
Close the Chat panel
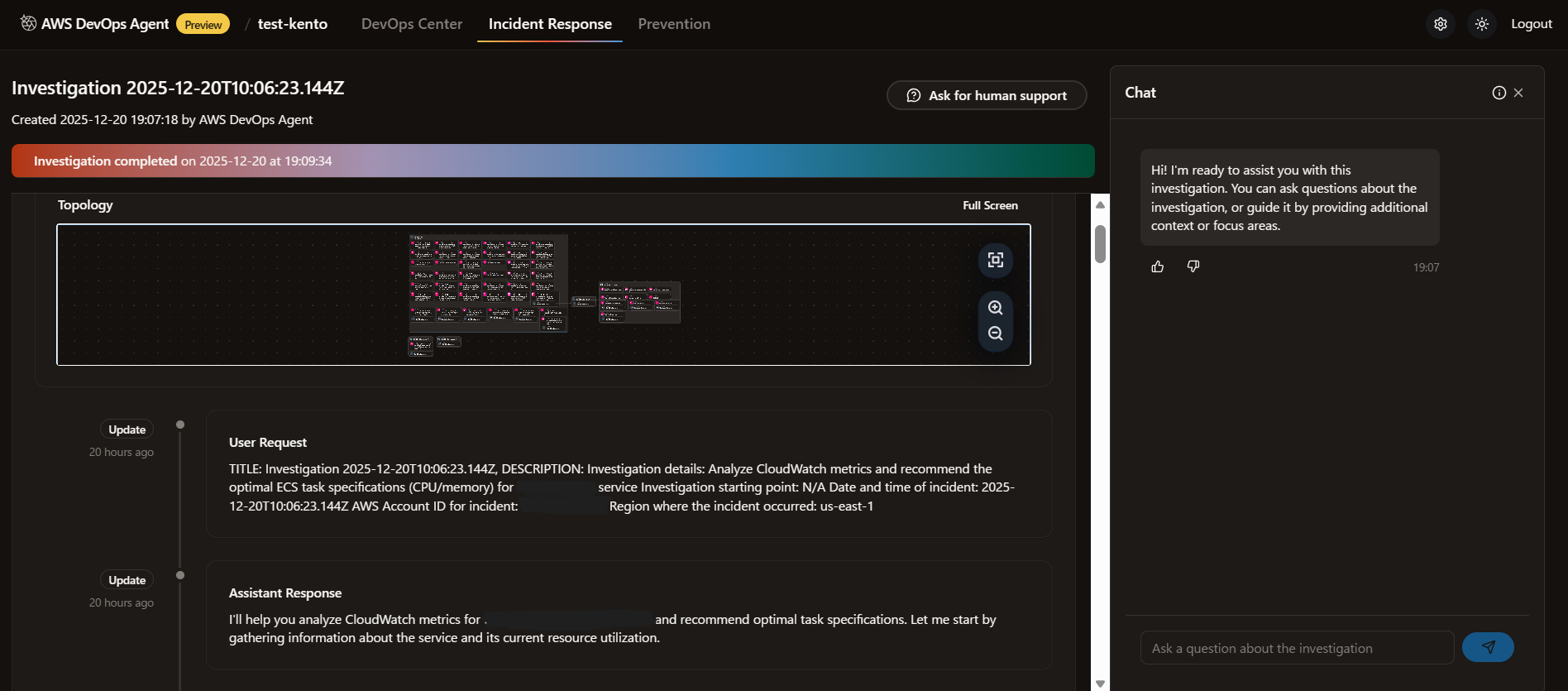[1518, 93]
